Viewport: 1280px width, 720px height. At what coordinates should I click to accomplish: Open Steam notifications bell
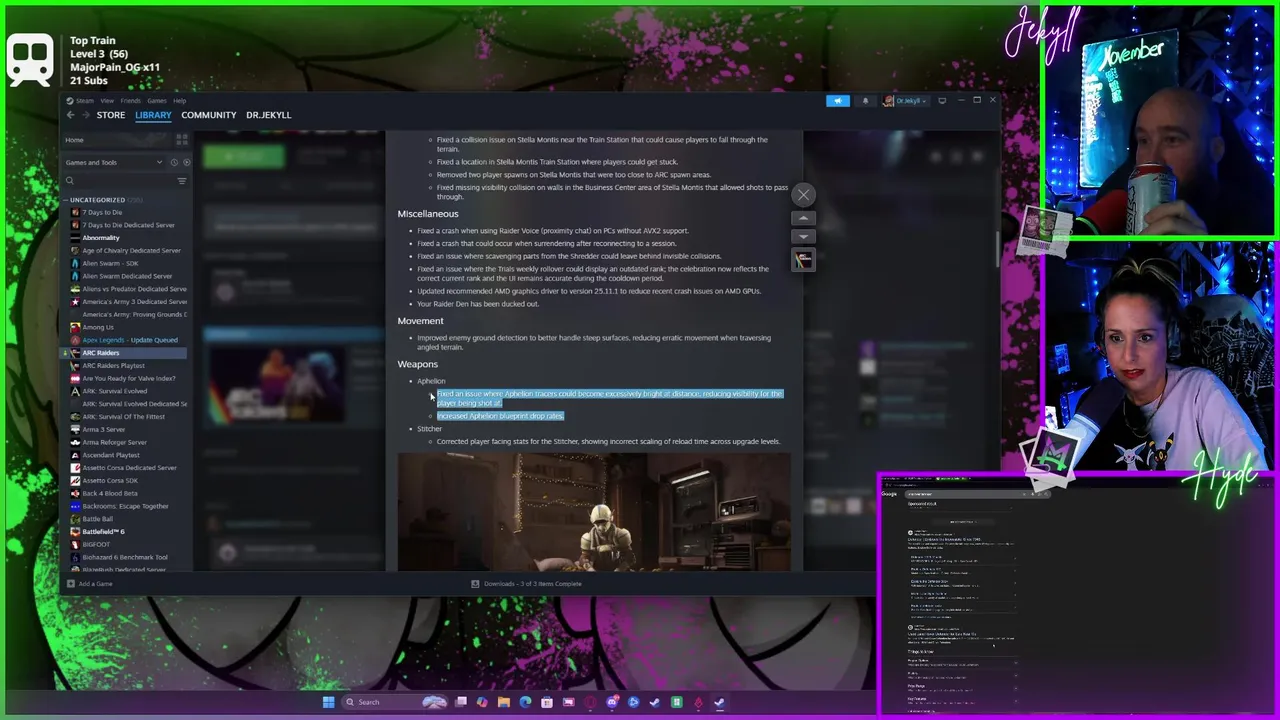click(865, 100)
